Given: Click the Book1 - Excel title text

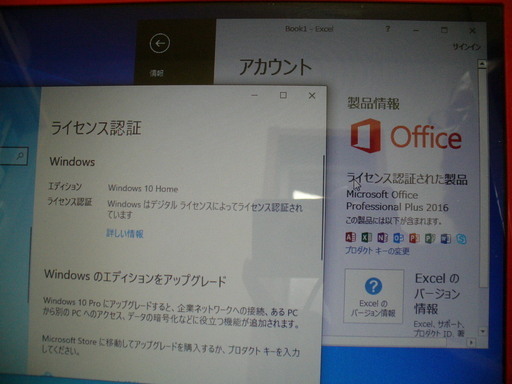Looking at the screenshot, I should point(309,29).
